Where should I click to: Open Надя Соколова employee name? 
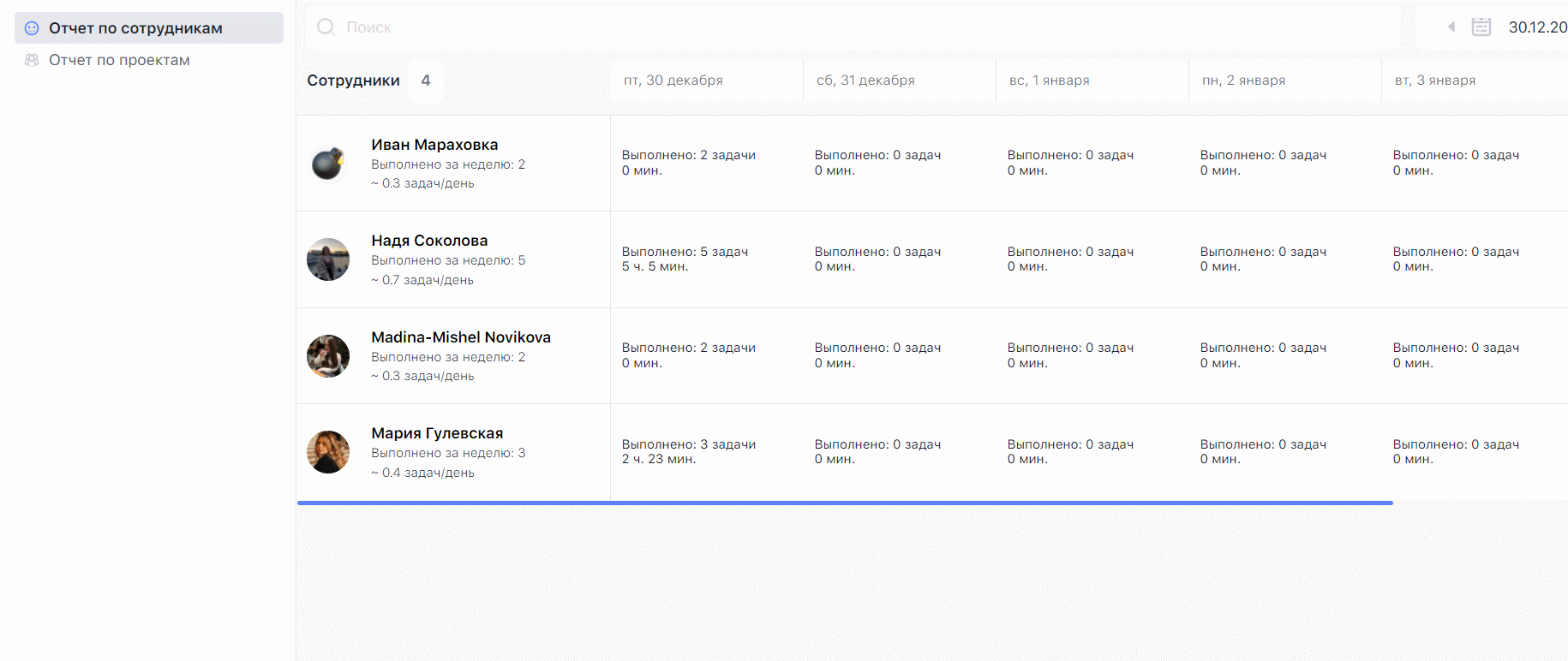(x=429, y=241)
